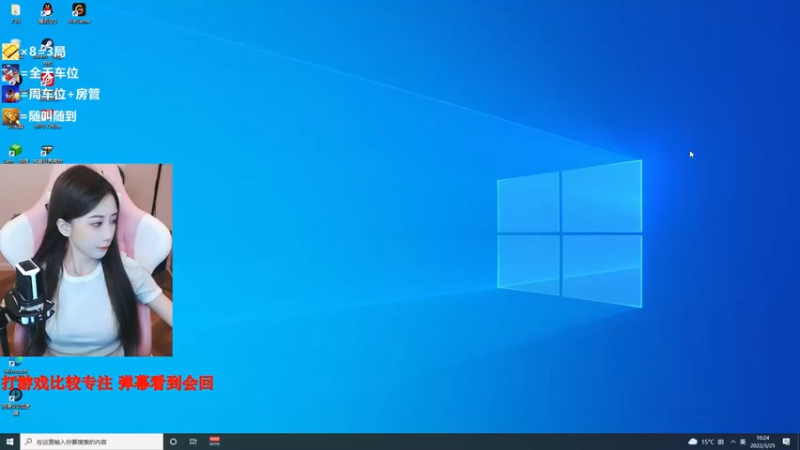Open the notification action center
Viewport: 800px width, 450px height.
787,442
